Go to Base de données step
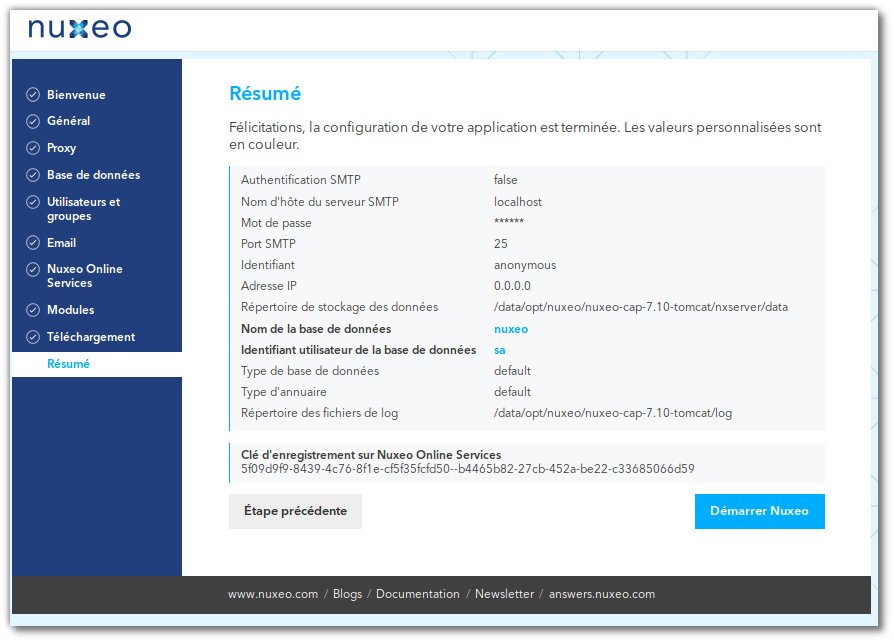The image size is (894, 642). (x=94, y=175)
